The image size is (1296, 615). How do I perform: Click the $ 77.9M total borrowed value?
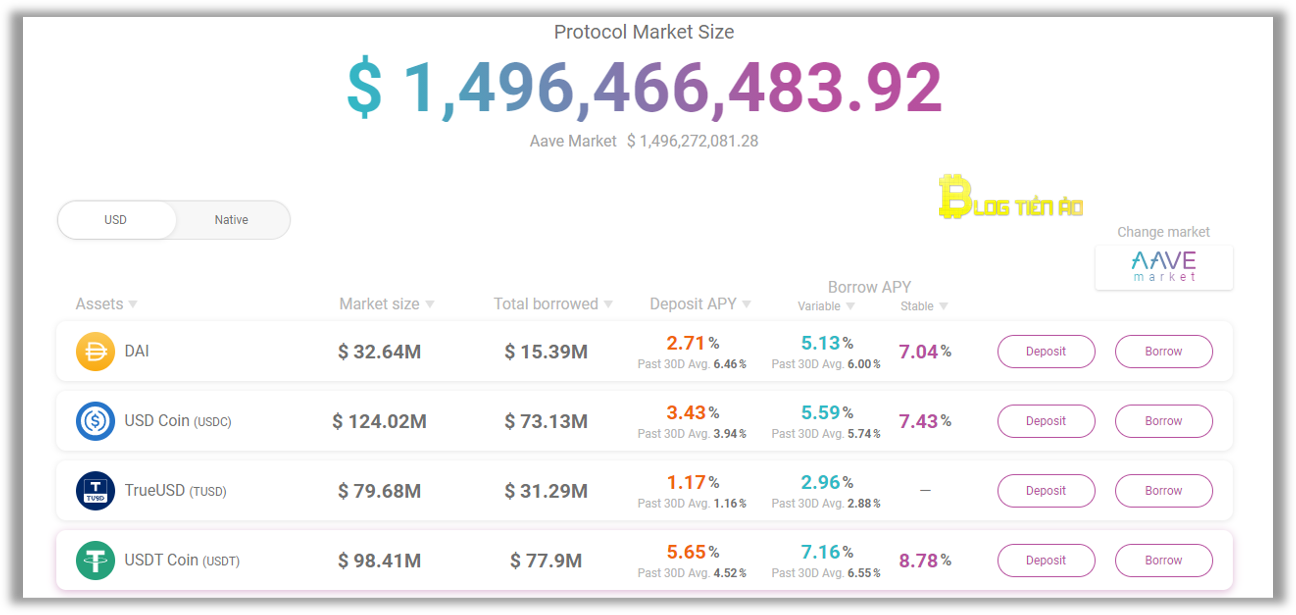click(546, 562)
